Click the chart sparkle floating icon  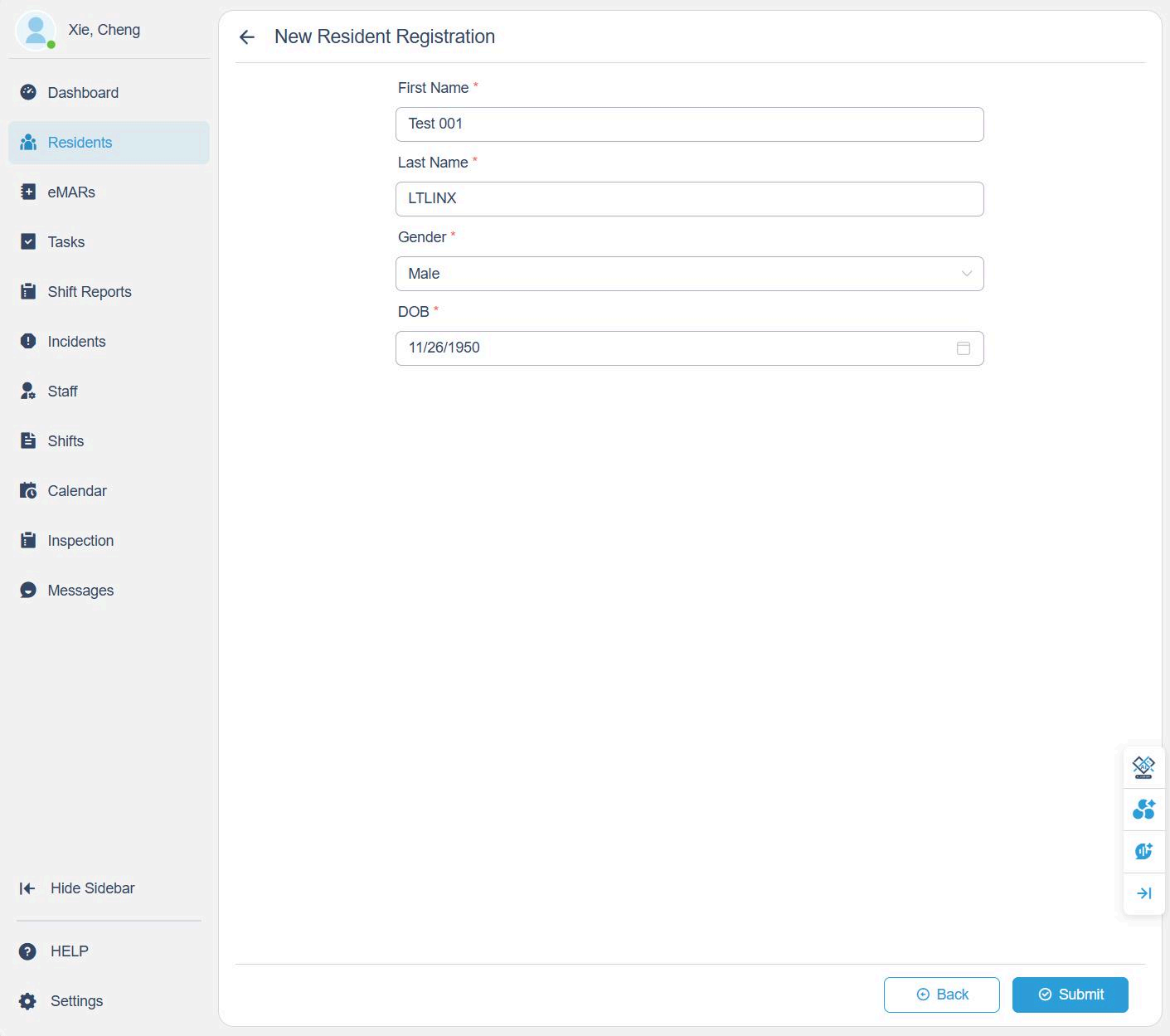pos(1143,851)
